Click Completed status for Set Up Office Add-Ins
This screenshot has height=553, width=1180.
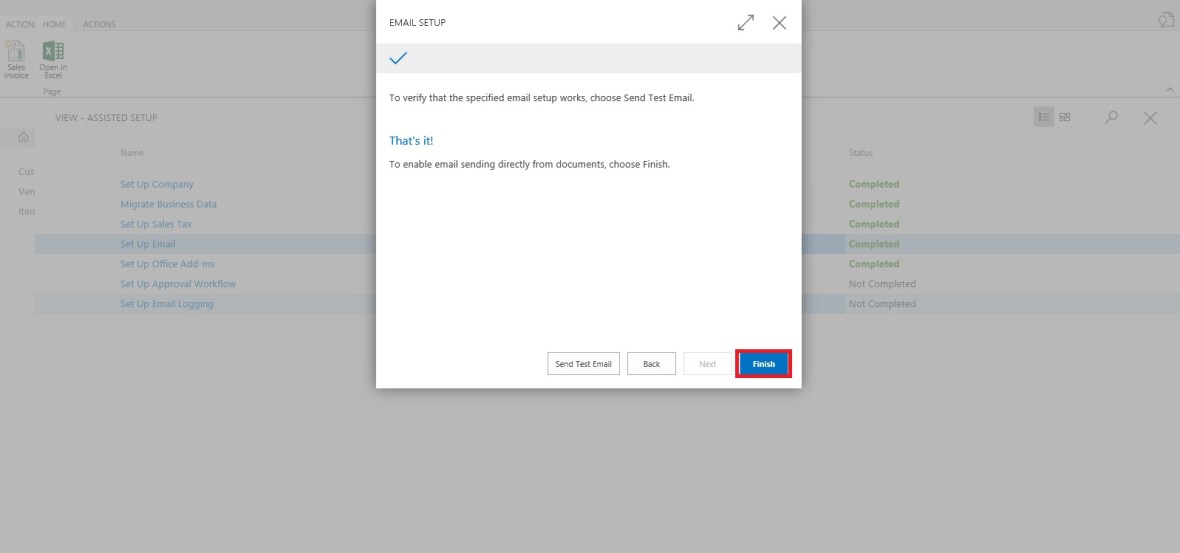click(x=874, y=264)
